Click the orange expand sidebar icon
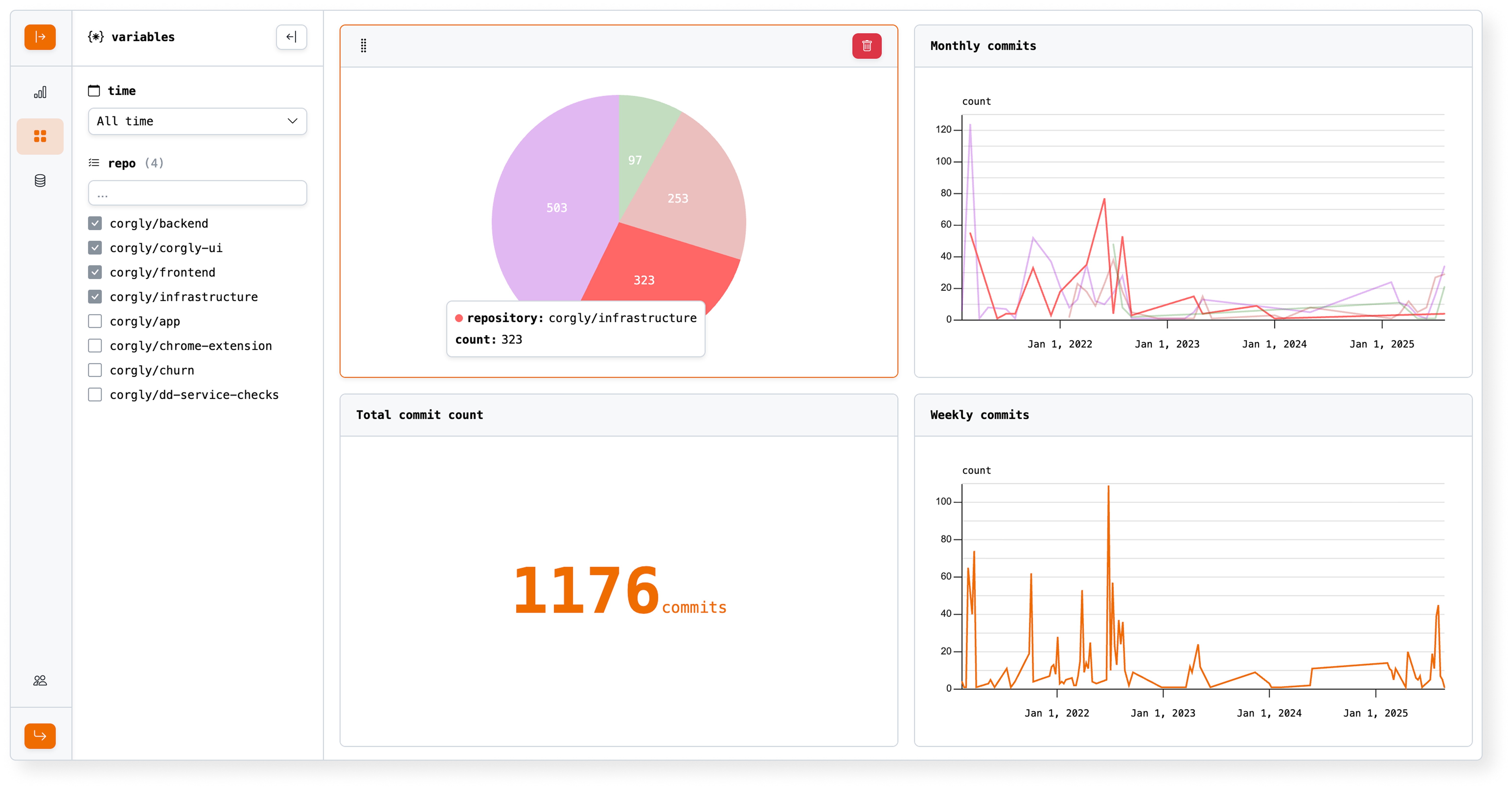 click(40, 37)
